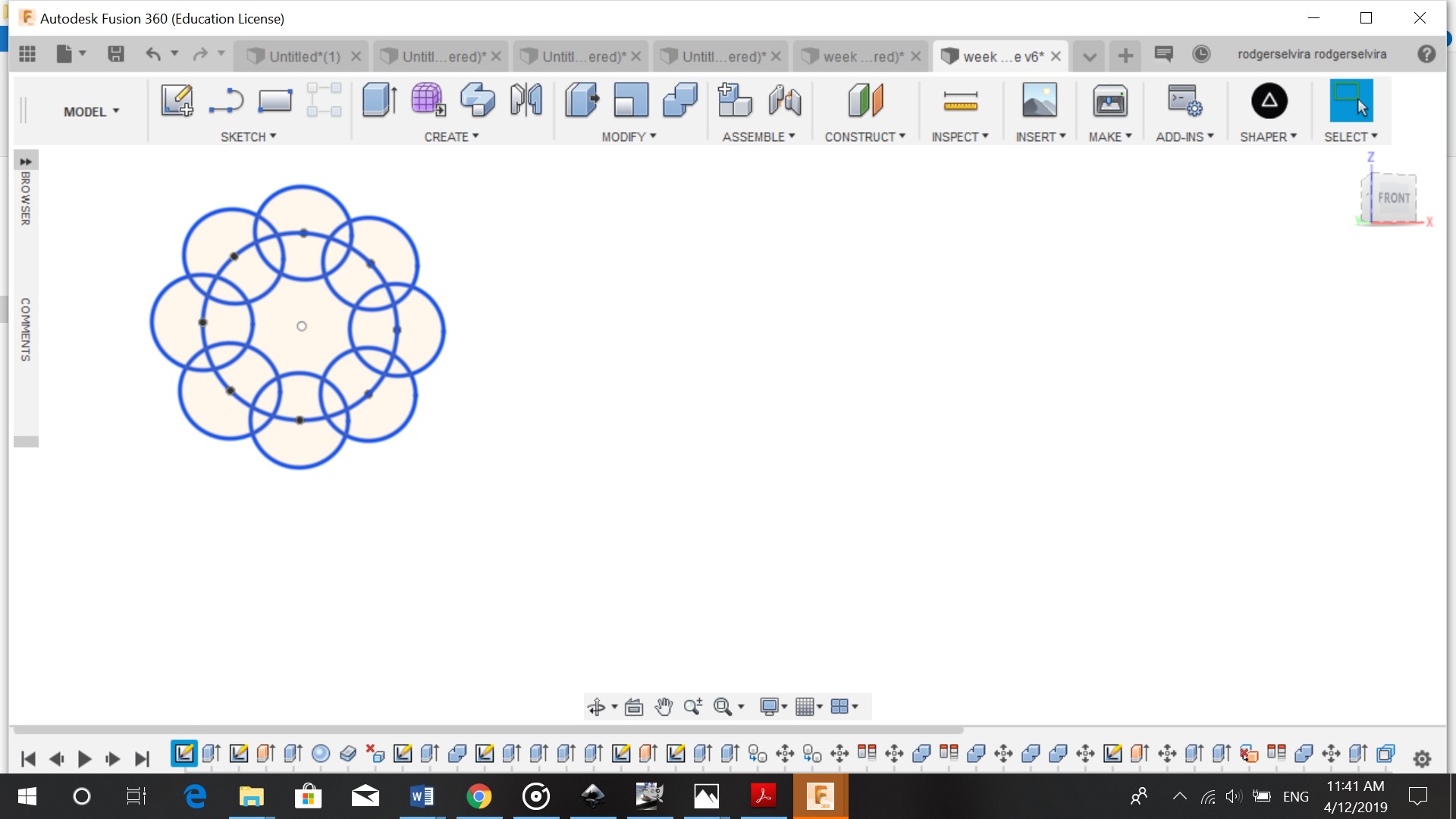Image resolution: width=1456 pixels, height=819 pixels.
Task: Click the Shaper Origin icon
Action: click(x=1269, y=100)
